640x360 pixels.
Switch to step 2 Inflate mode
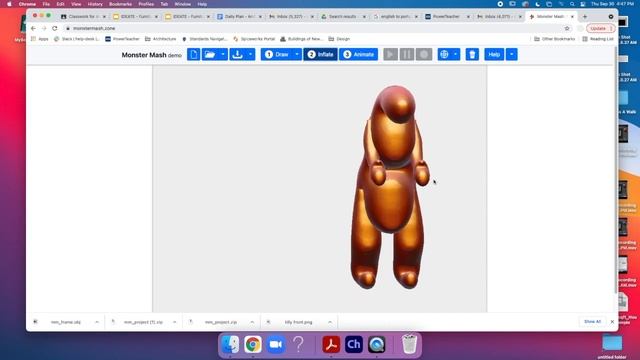(x=320, y=54)
